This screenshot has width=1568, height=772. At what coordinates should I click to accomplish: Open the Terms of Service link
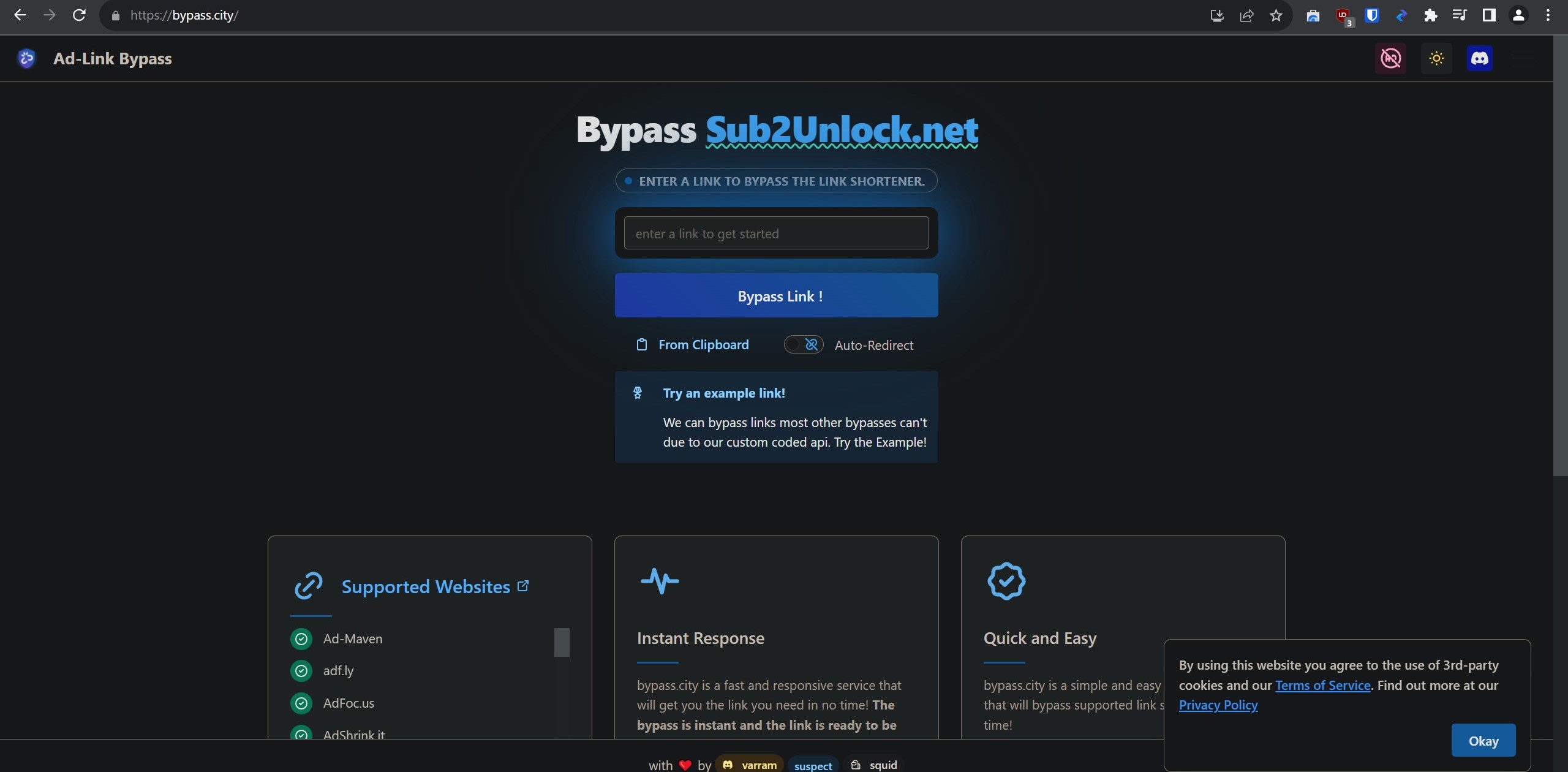coord(1321,685)
